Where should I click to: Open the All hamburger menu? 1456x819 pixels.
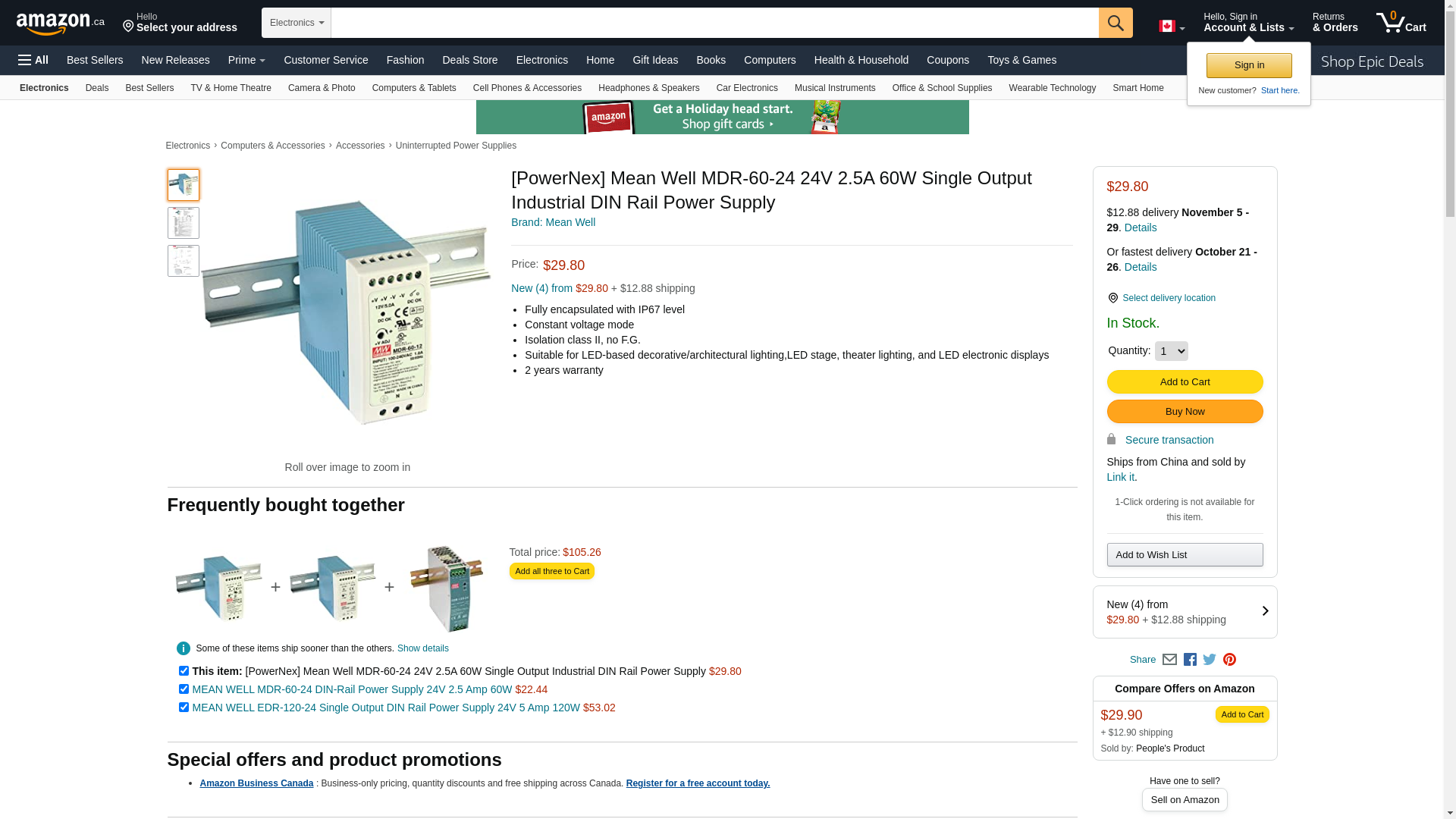click(33, 60)
